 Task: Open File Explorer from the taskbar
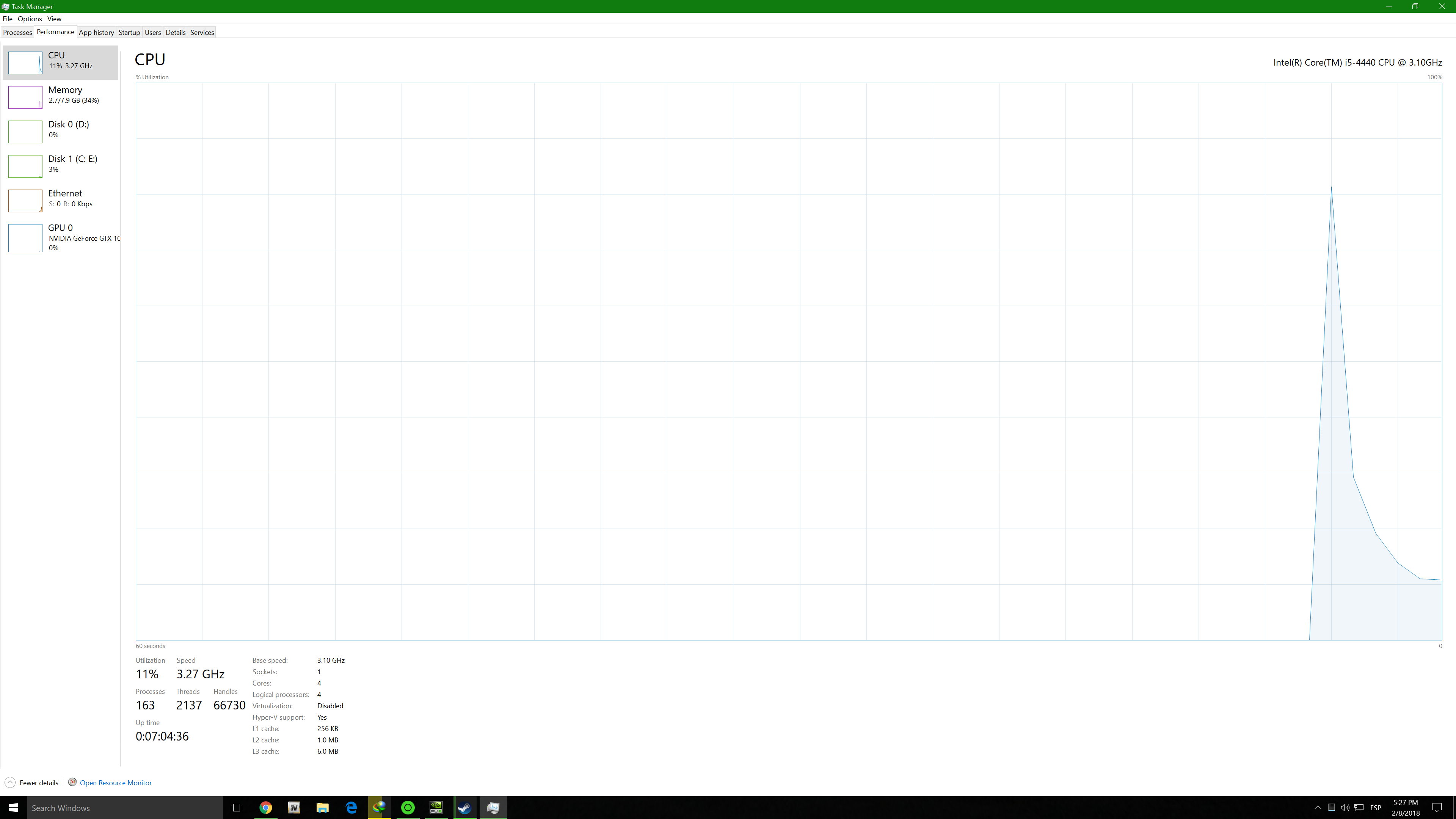322,808
